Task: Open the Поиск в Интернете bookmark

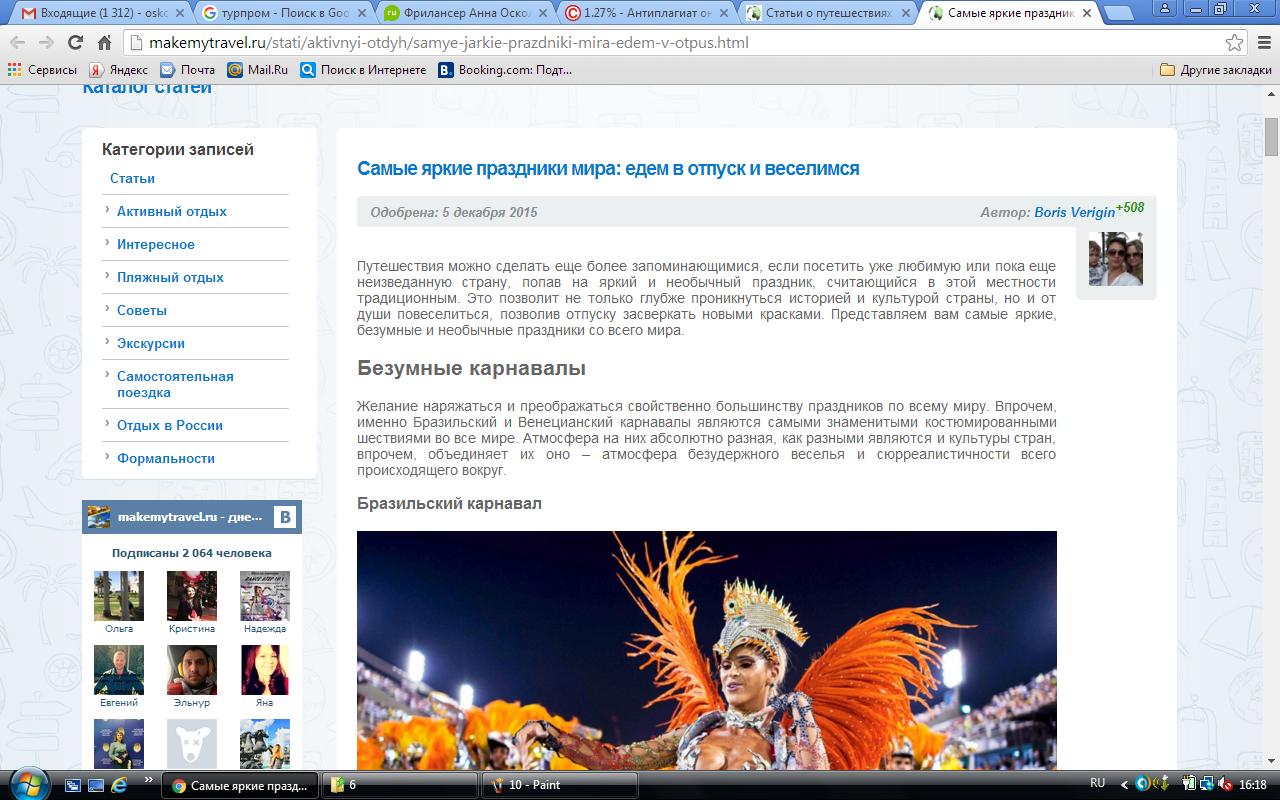Action: (x=363, y=70)
